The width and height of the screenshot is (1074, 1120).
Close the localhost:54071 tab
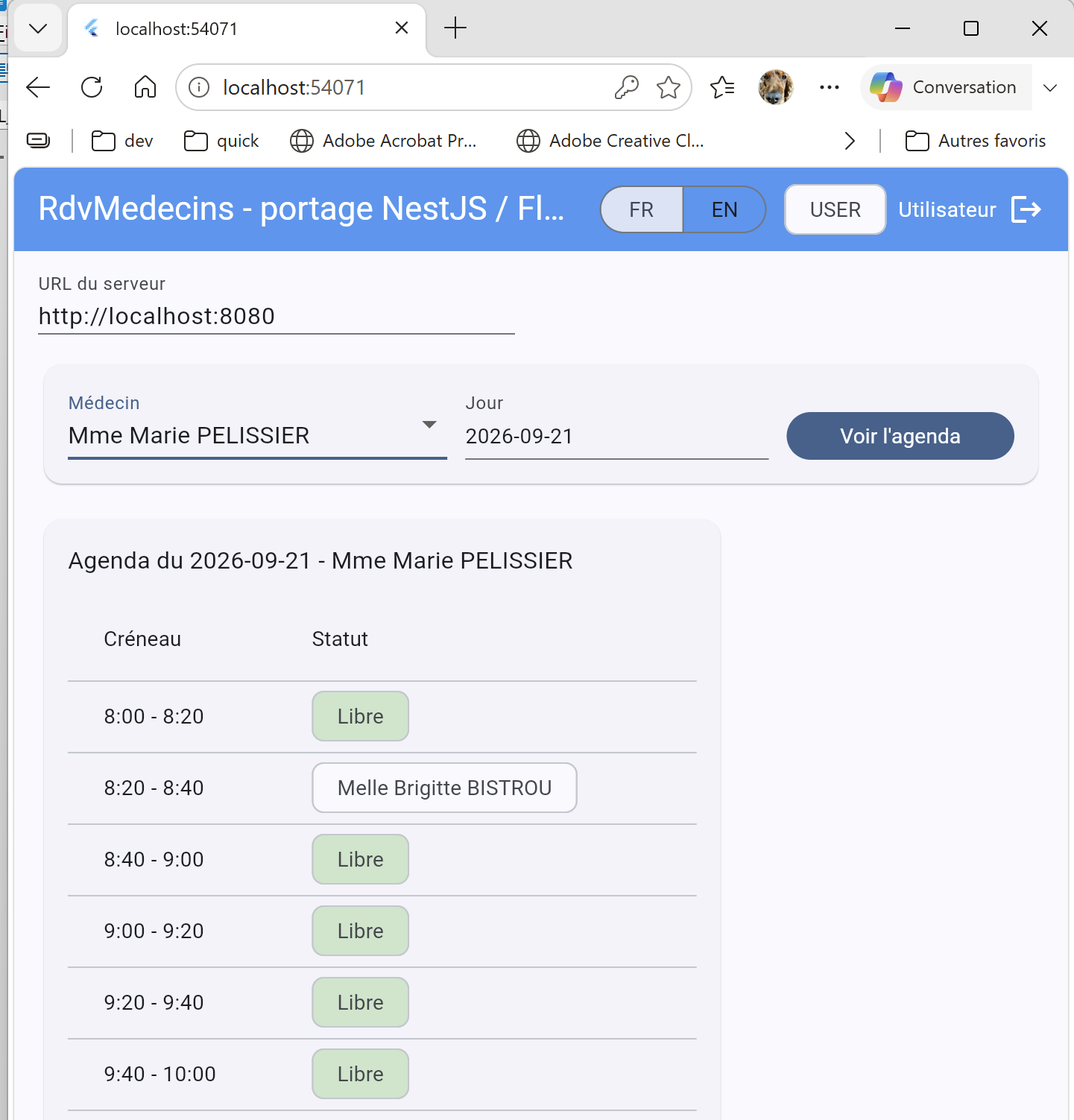pyautogui.click(x=402, y=28)
